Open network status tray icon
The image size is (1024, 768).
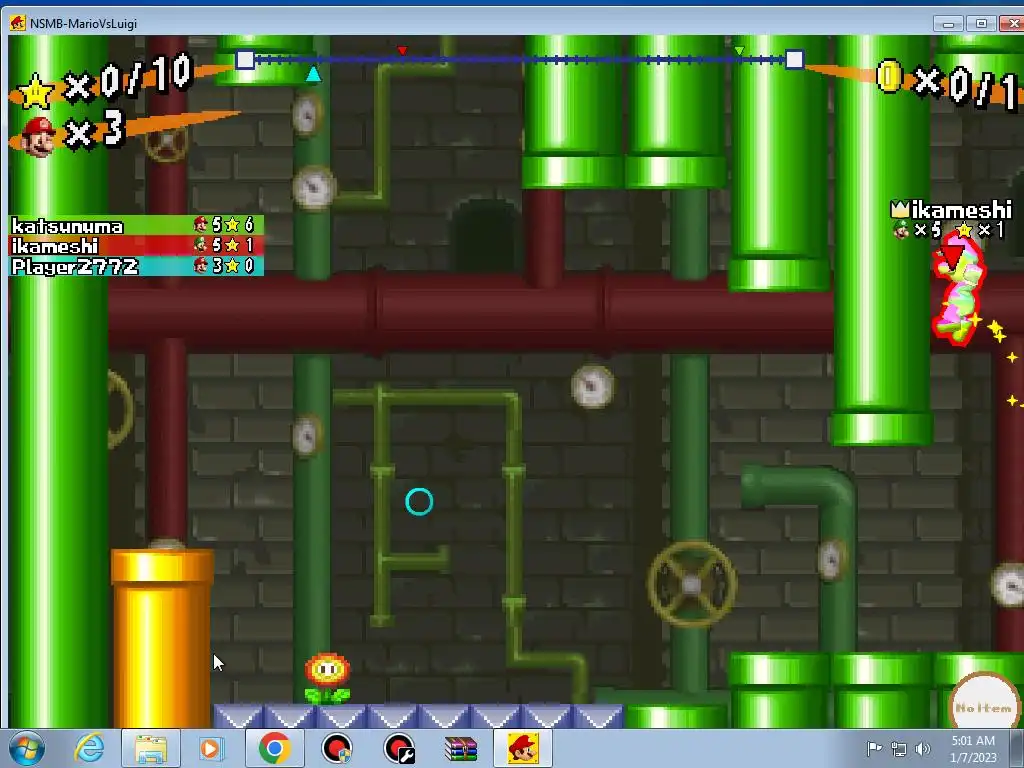tap(899, 749)
